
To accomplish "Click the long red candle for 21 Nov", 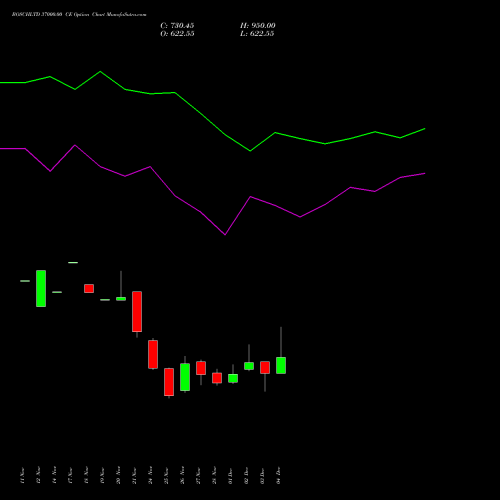I will (x=137, y=312).
